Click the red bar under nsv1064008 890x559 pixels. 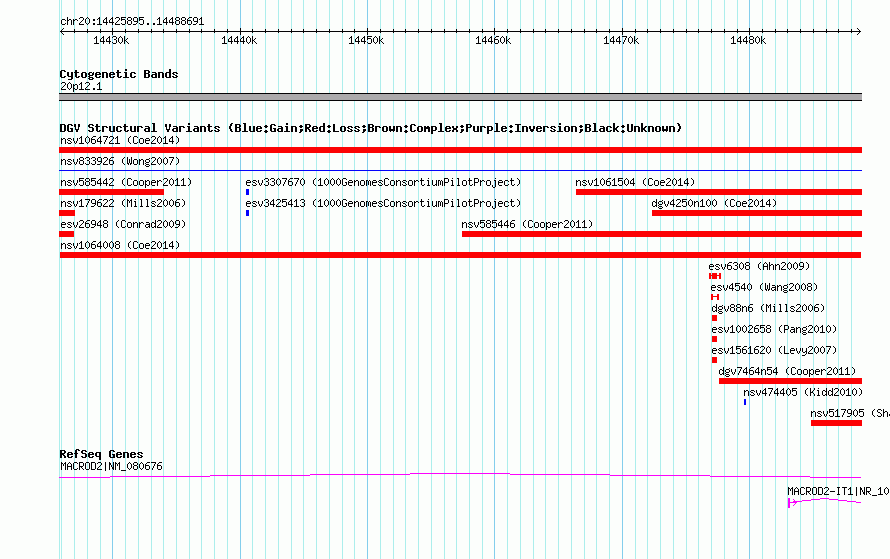click(460, 255)
